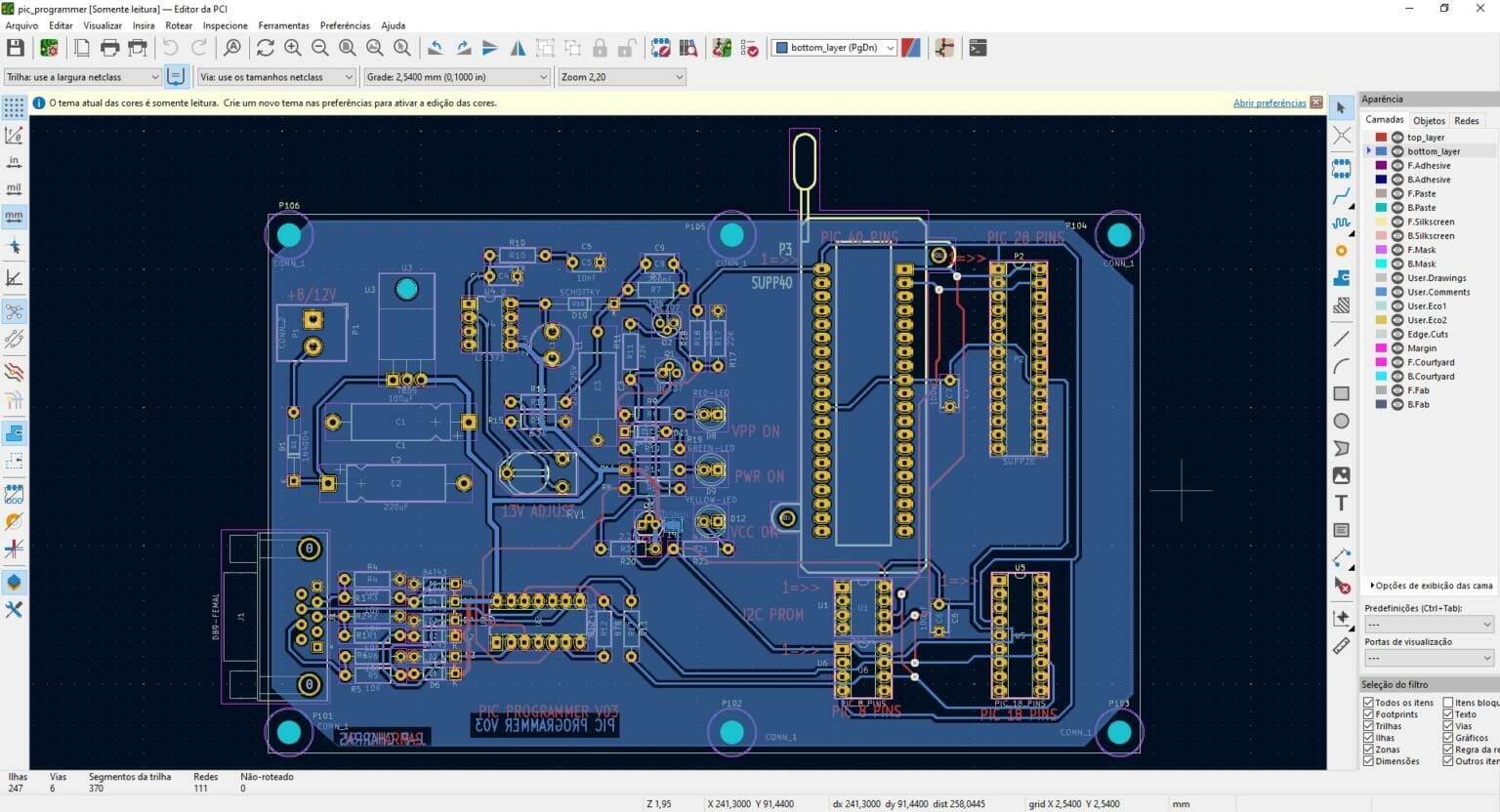Disable the Footprints selection filter
The width and height of the screenshot is (1500, 812).
point(1369,713)
